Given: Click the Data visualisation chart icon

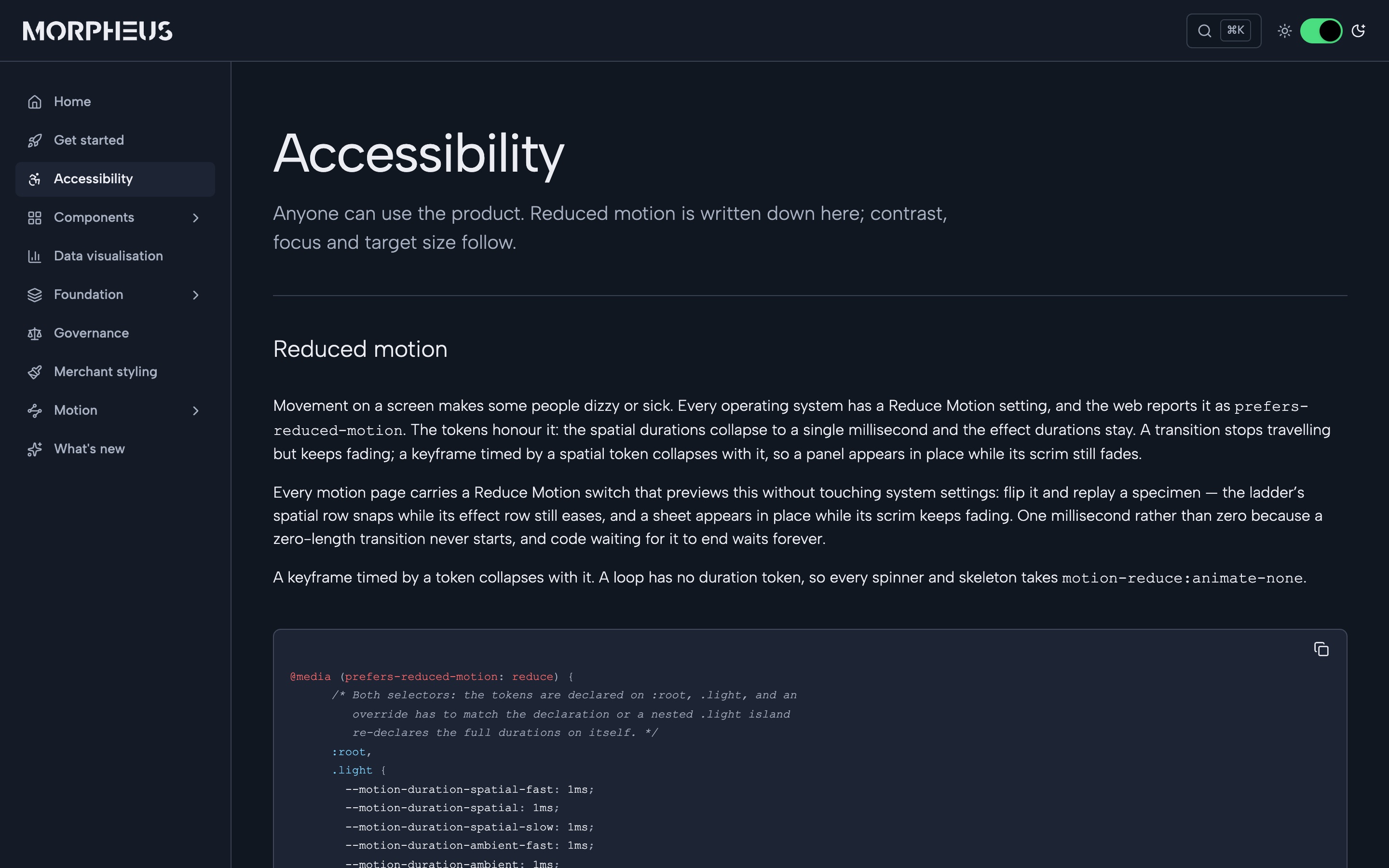Looking at the screenshot, I should point(34,256).
